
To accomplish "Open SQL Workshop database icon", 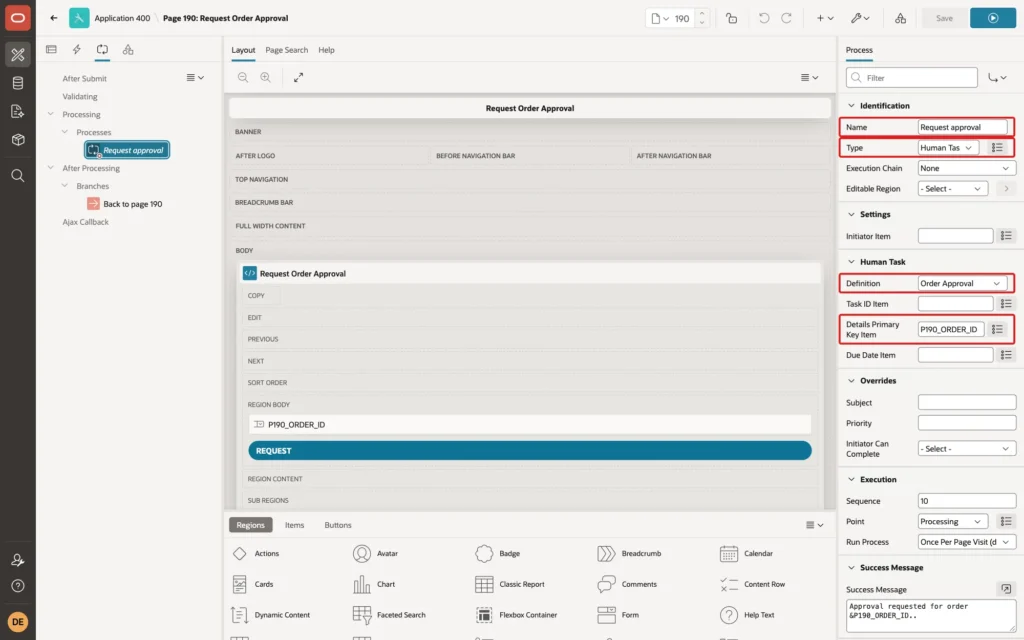I will click(x=18, y=83).
